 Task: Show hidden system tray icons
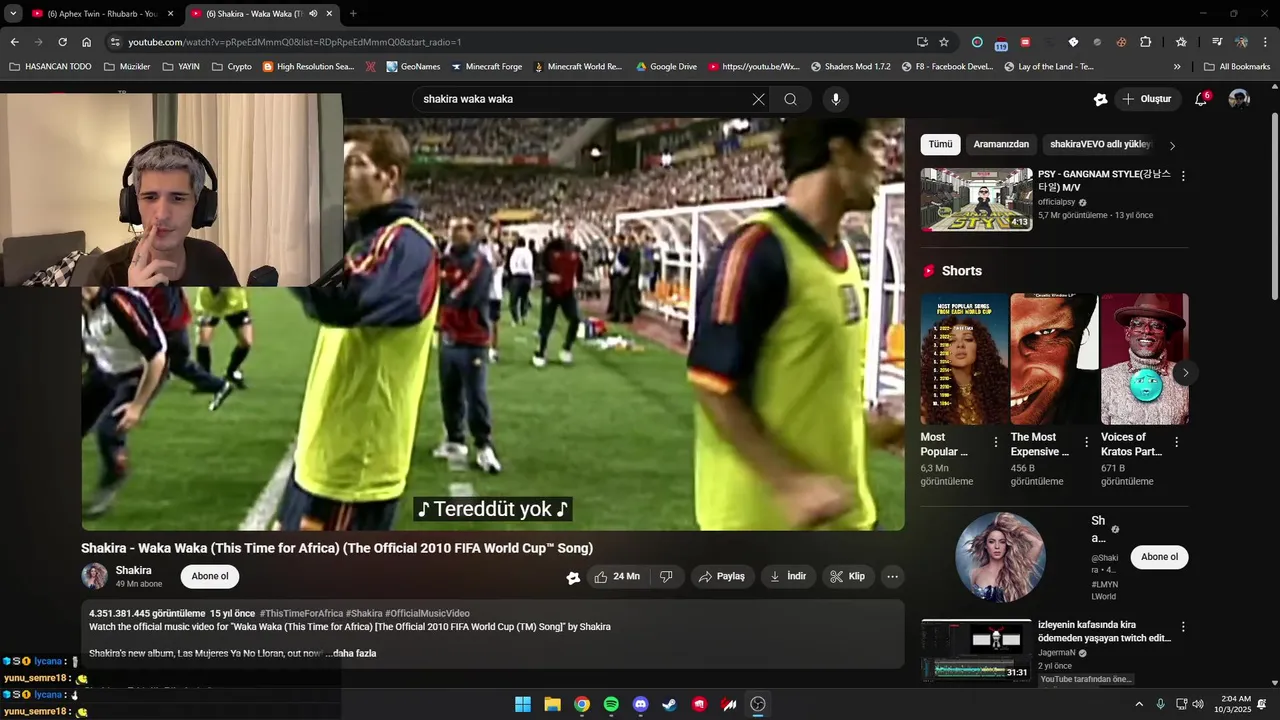1138,704
